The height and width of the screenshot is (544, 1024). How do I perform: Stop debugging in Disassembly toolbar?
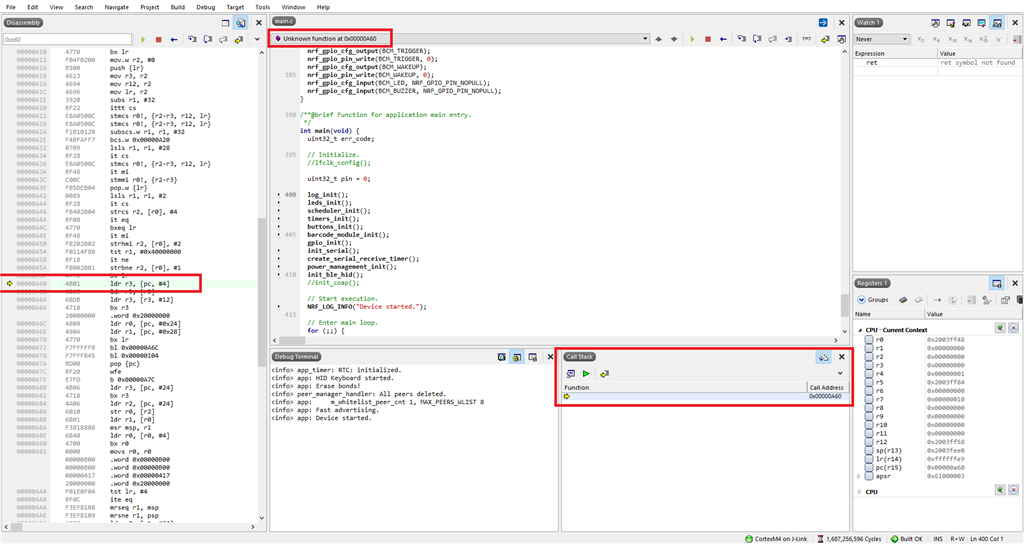(159, 39)
